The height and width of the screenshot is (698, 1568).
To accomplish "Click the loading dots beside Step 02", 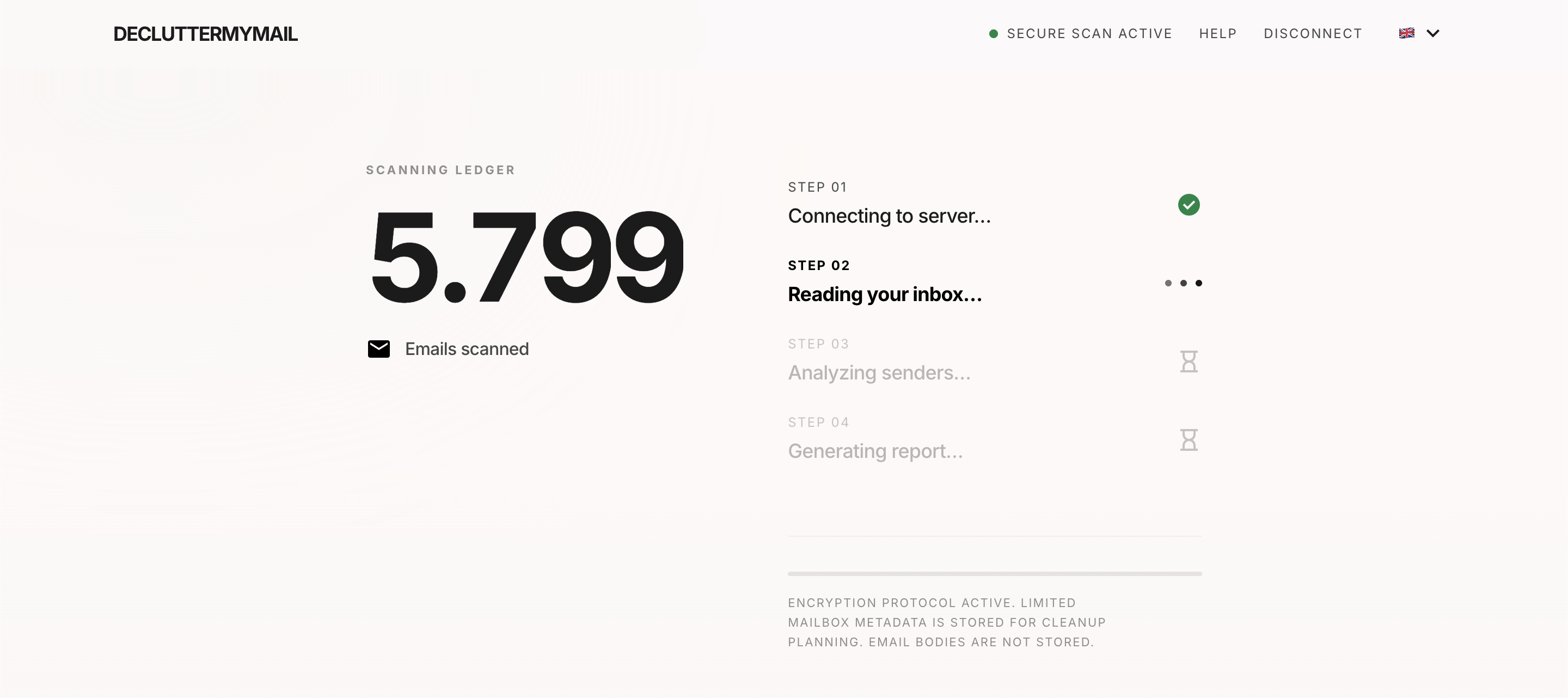I will 1183,283.
